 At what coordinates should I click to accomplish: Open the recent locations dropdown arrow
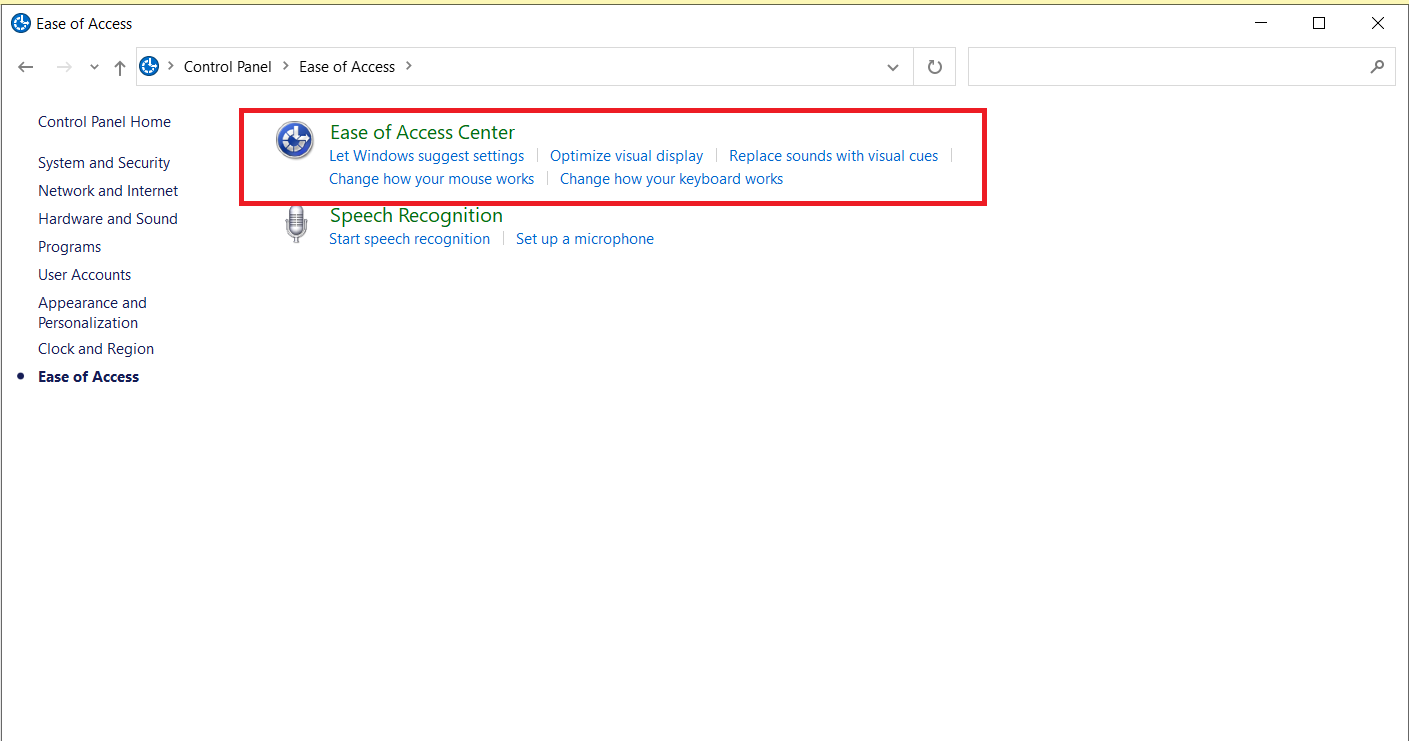94,67
